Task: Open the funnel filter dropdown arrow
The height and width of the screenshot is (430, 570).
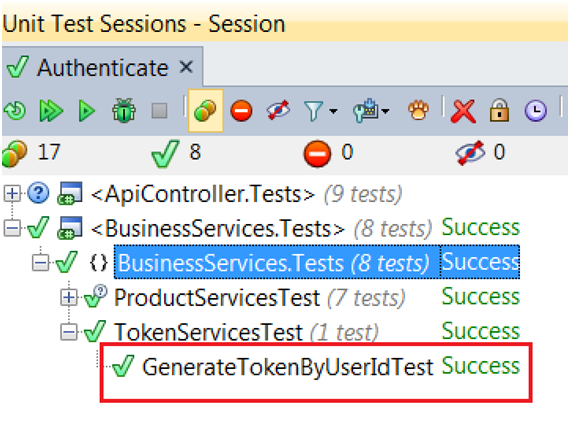Action: 333,111
